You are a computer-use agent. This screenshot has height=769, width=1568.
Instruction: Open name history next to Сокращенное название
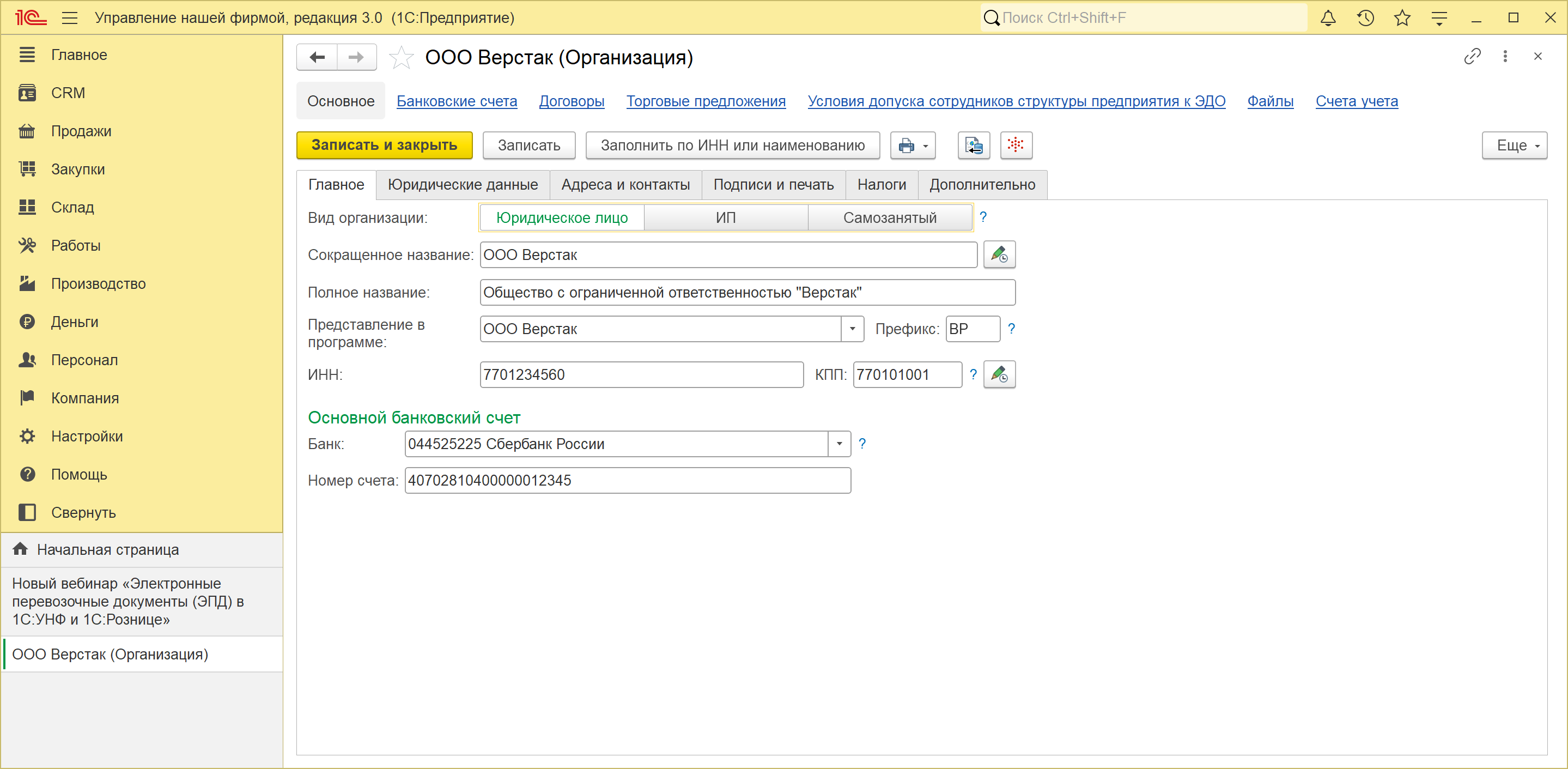coord(999,255)
